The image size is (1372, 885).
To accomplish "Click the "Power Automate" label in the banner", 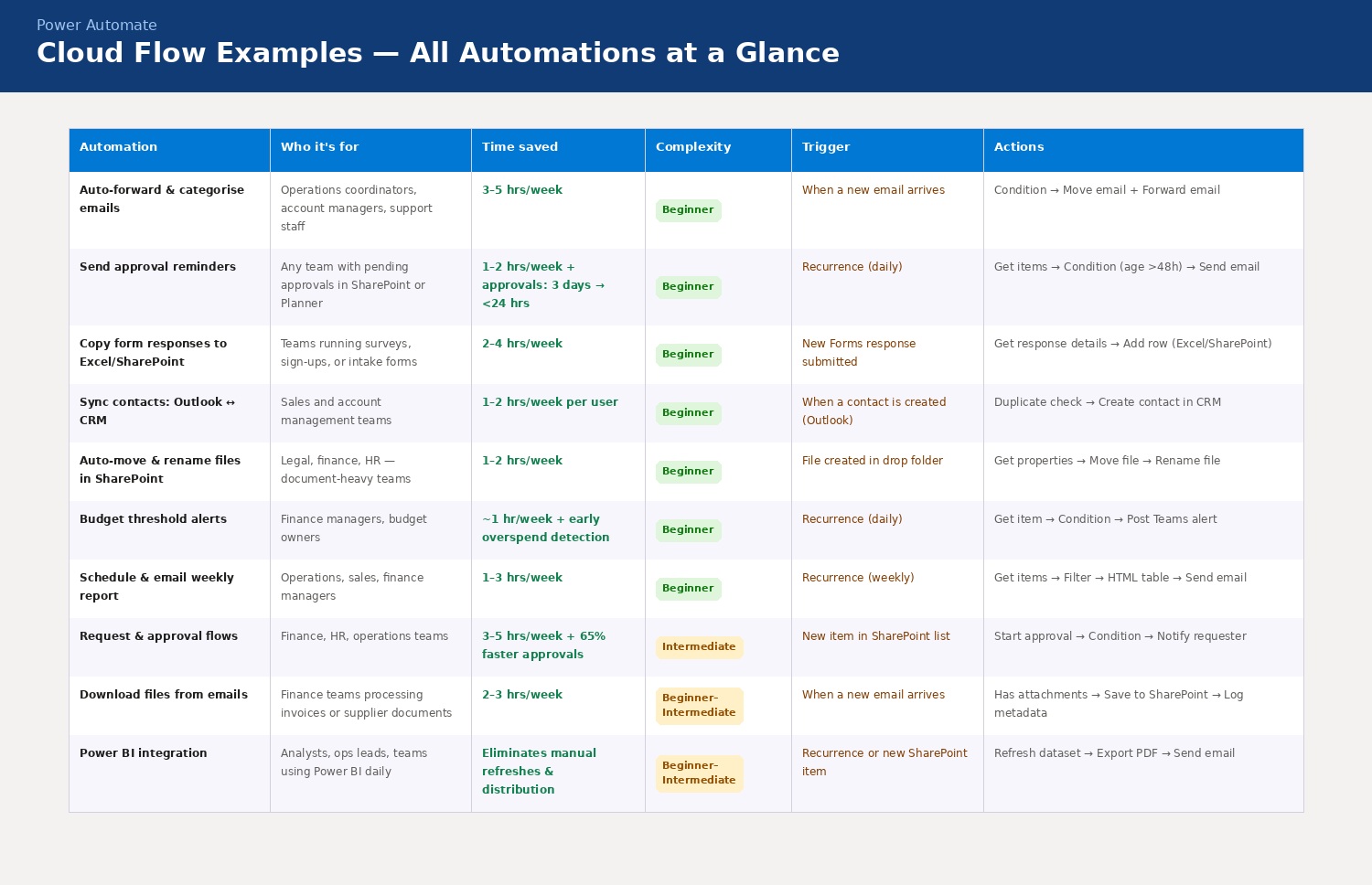I will [x=97, y=26].
